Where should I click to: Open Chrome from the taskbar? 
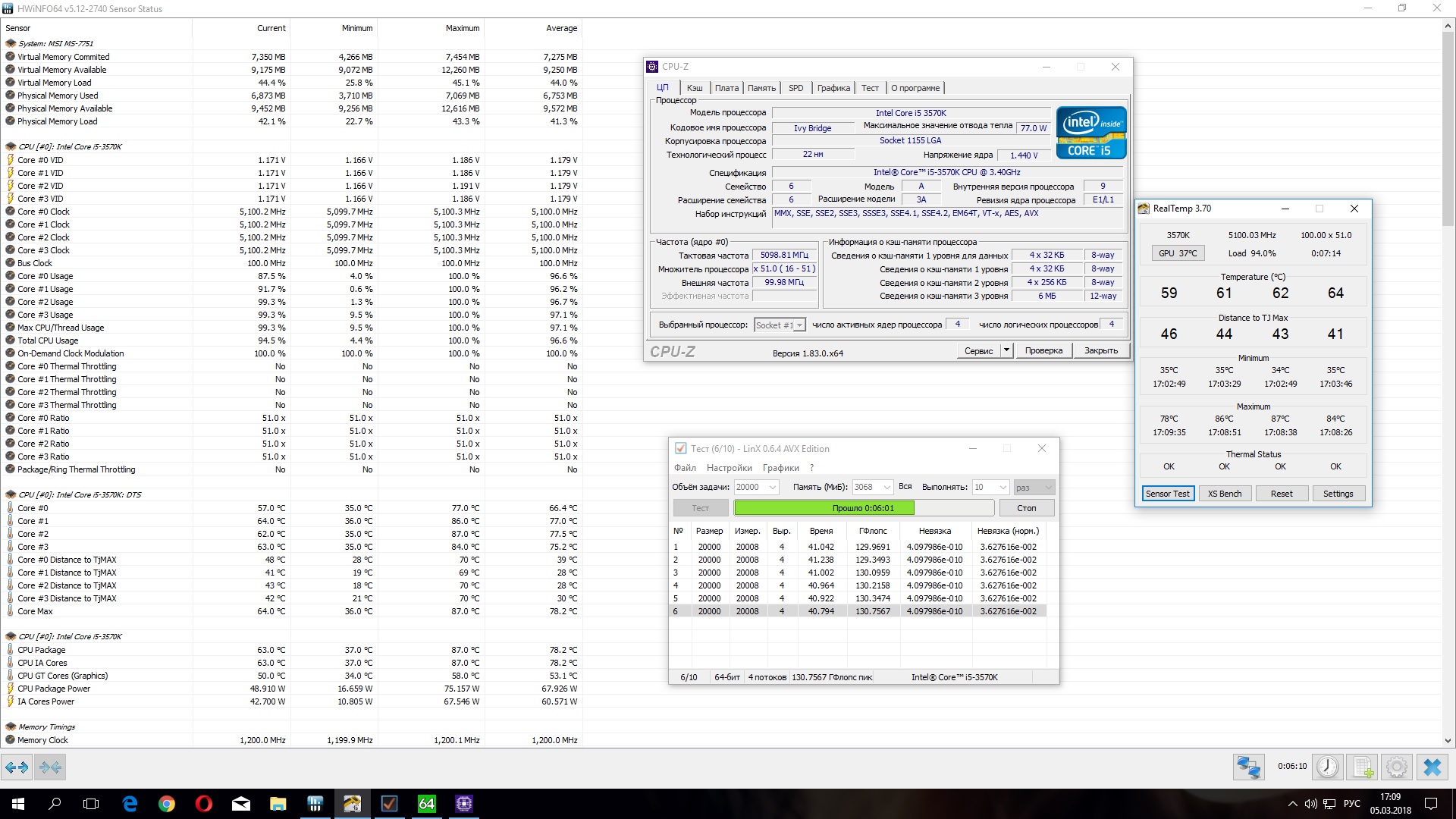(167, 804)
